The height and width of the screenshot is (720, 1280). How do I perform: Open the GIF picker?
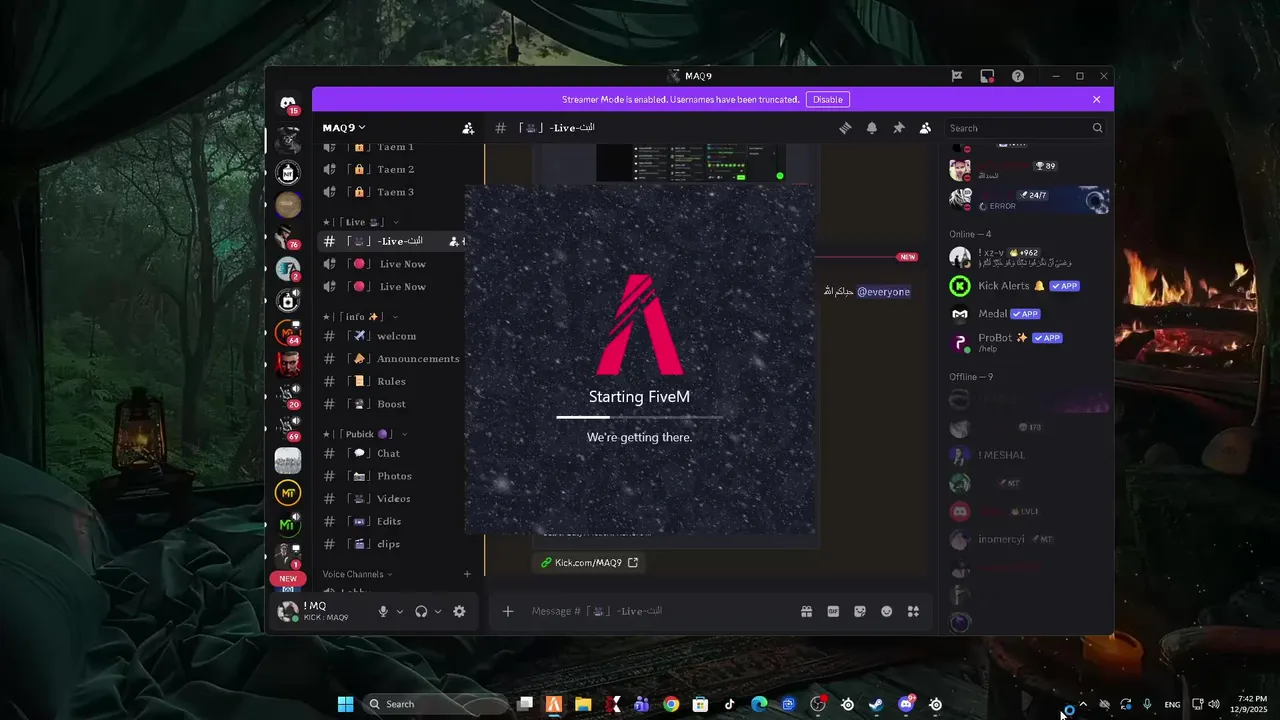(x=833, y=611)
